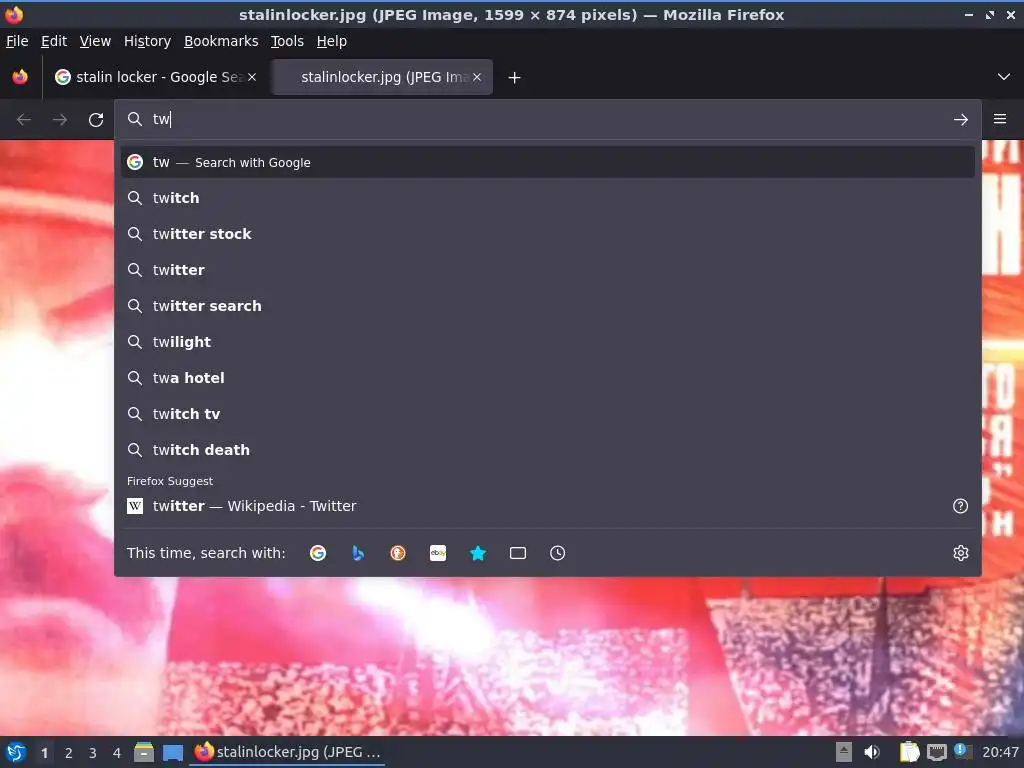
Task: Go forward using the right arrow
Action: click(60, 120)
